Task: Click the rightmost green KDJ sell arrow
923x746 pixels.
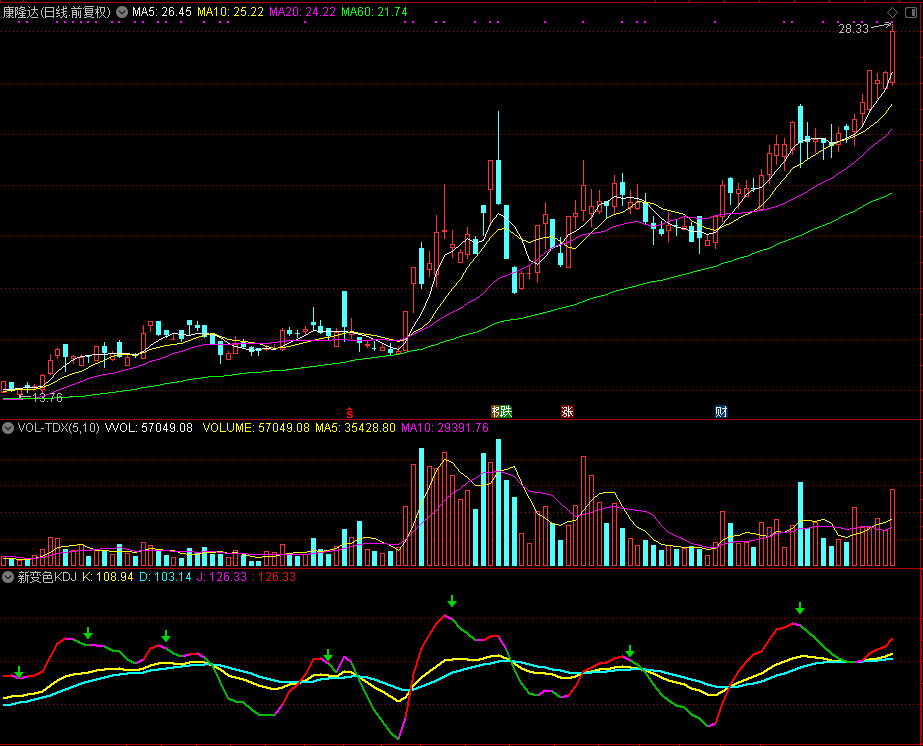Action: pyautogui.click(x=799, y=608)
